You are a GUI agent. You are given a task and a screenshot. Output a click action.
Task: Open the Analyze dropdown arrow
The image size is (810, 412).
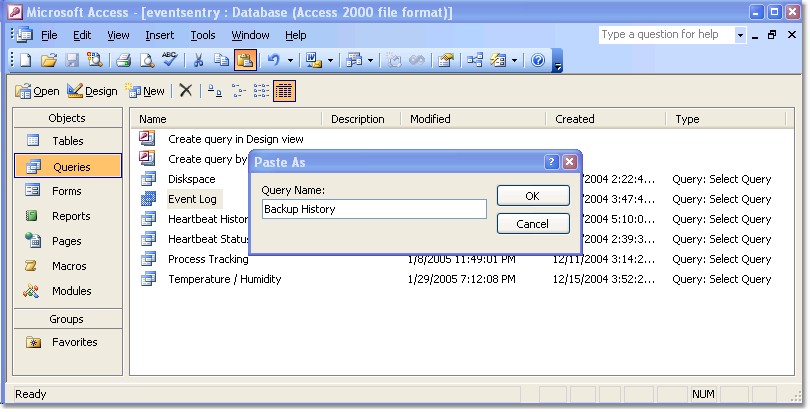coord(370,60)
